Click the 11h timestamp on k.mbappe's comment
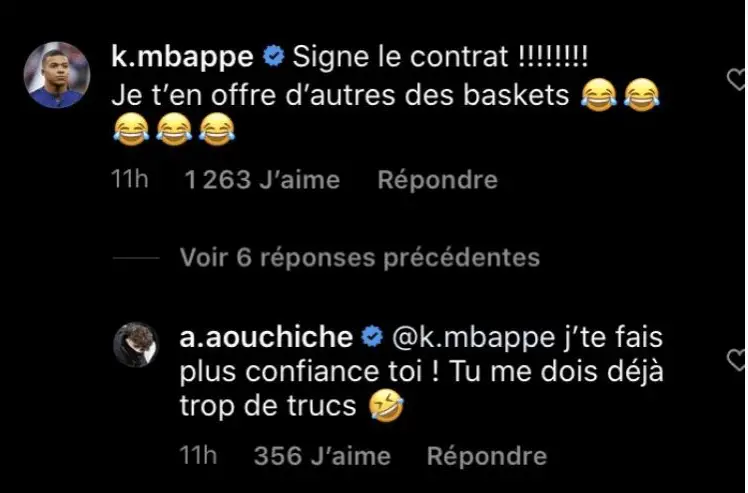The height and width of the screenshot is (493, 748). pyautogui.click(x=130, y=180)
